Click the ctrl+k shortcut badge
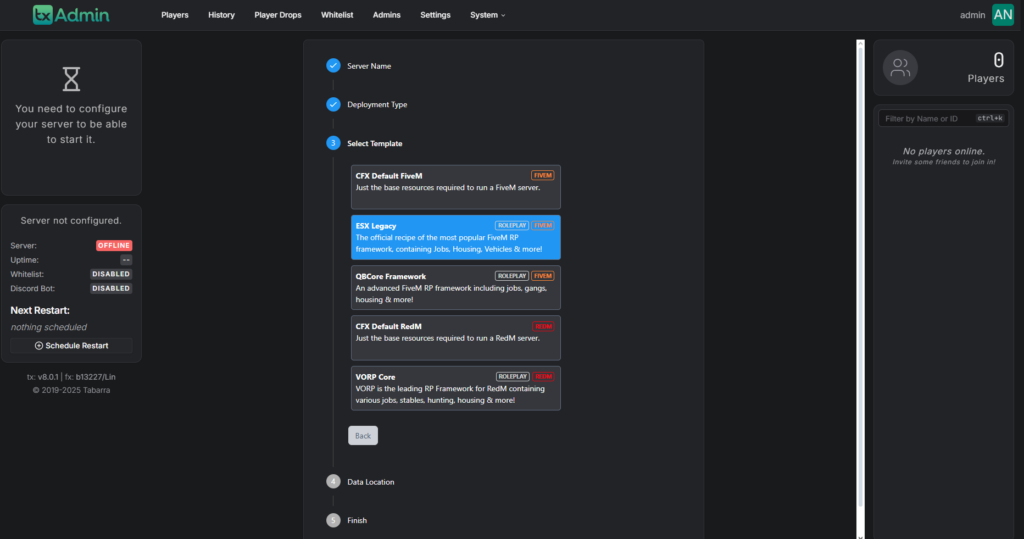 (x=989, y=118)
